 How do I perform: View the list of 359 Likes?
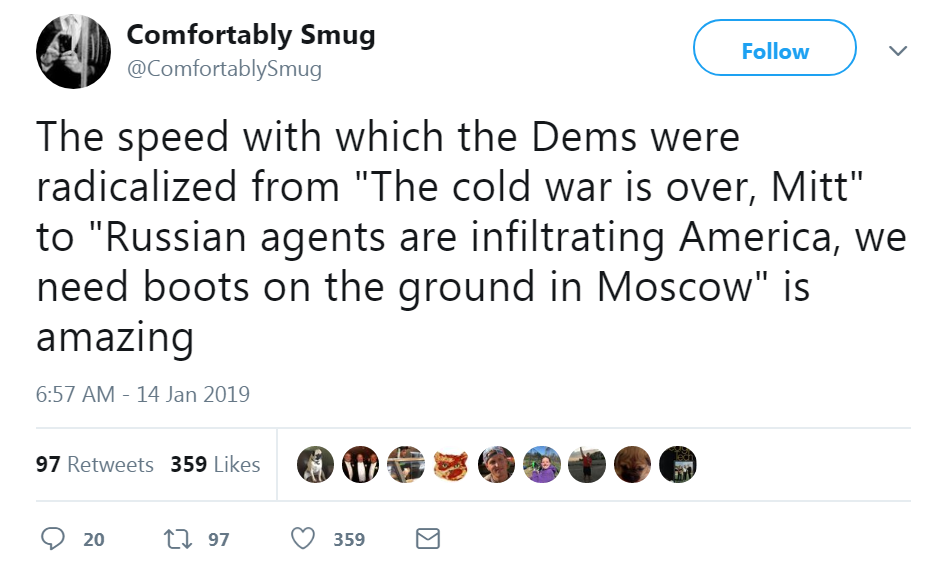click(216, 464)
